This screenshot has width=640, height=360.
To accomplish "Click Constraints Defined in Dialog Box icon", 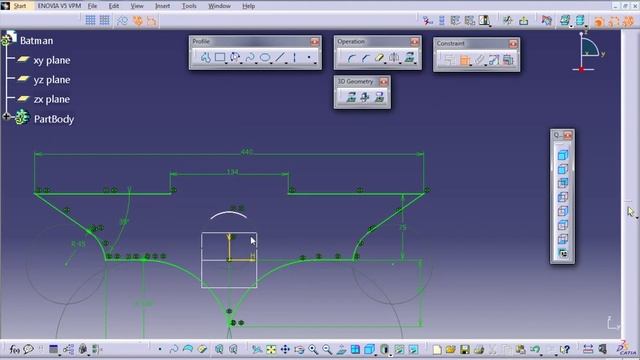I will click(x=449, y=60).
